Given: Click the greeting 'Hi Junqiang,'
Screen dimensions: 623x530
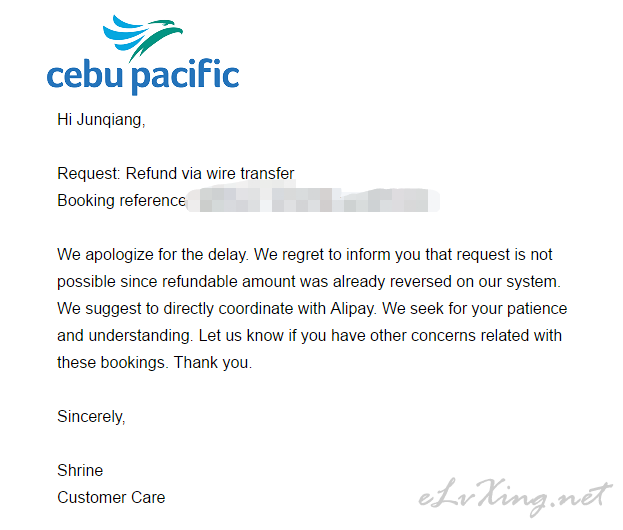Looking at the screenshot, I should (x=101, y=120).
